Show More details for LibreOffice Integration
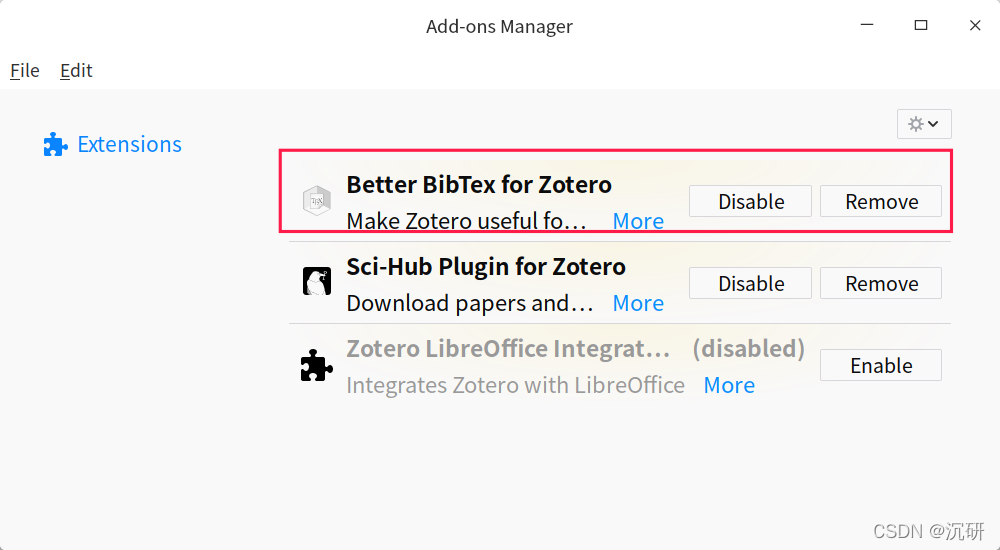 coord(729,385)
